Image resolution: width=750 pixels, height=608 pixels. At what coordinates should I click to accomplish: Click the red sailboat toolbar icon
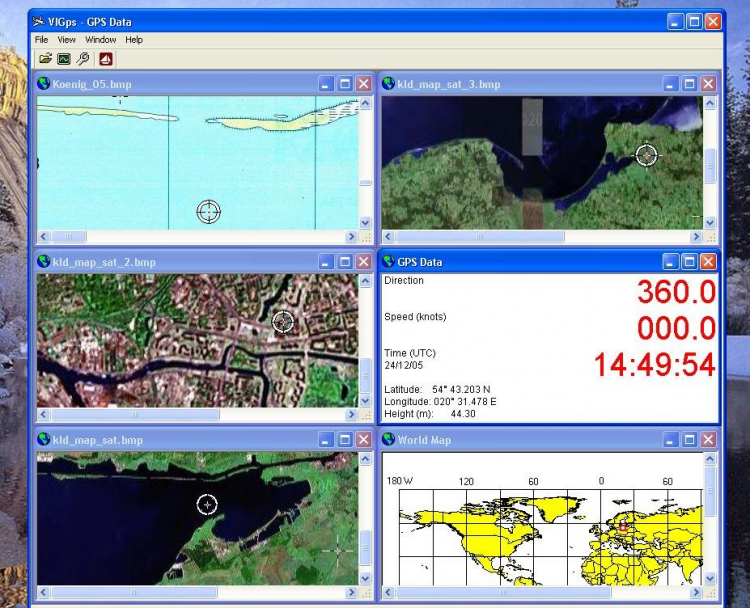[x=105, y=59]
